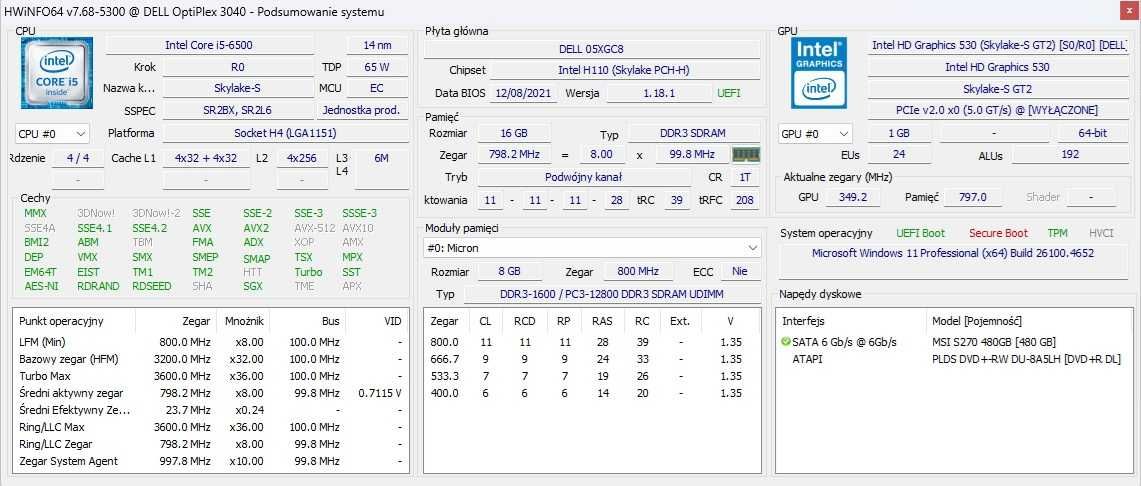Click the Intel Core i5 processor logo
This screenshot has width=1141, height=486.
[x=58, y=73]
